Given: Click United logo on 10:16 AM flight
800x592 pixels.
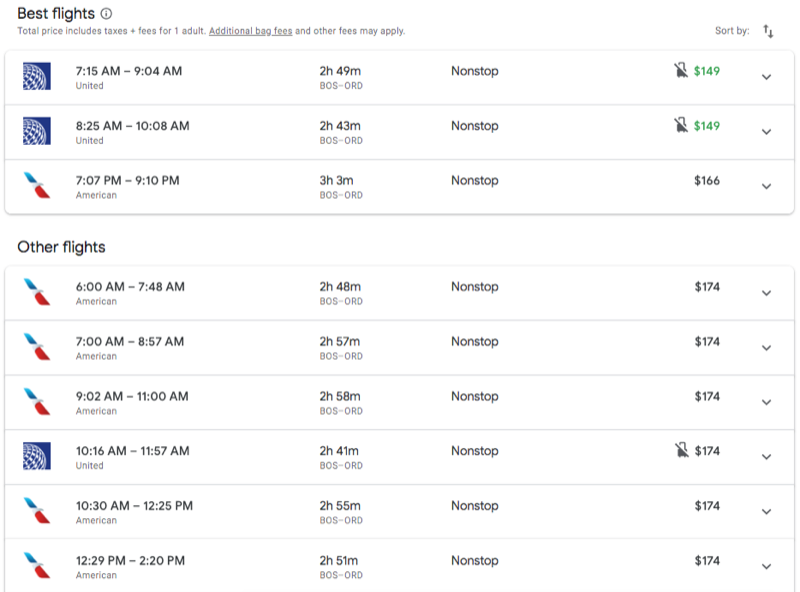Looking at the screenshot, I should pos(37,456).
